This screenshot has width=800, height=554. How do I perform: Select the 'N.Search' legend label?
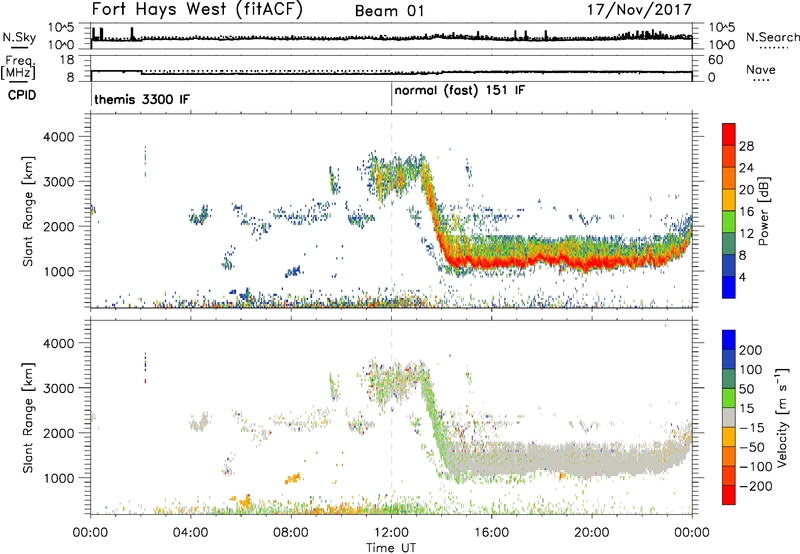(772, 37)
